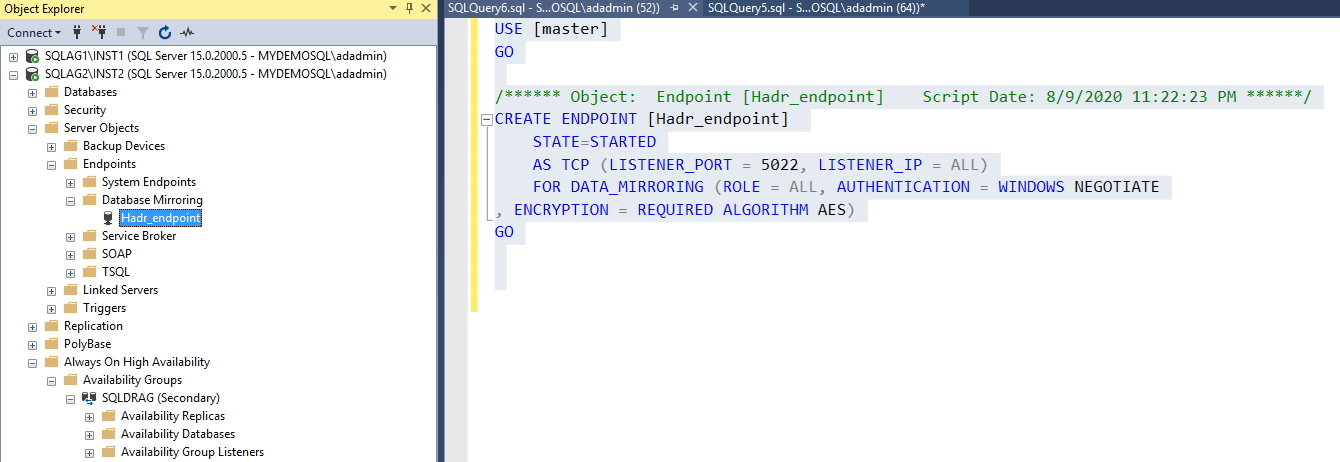Click the System Endpoints folder icon
Image resolution: width=1340 pixels, height=462 pixels.
point(89,182)
